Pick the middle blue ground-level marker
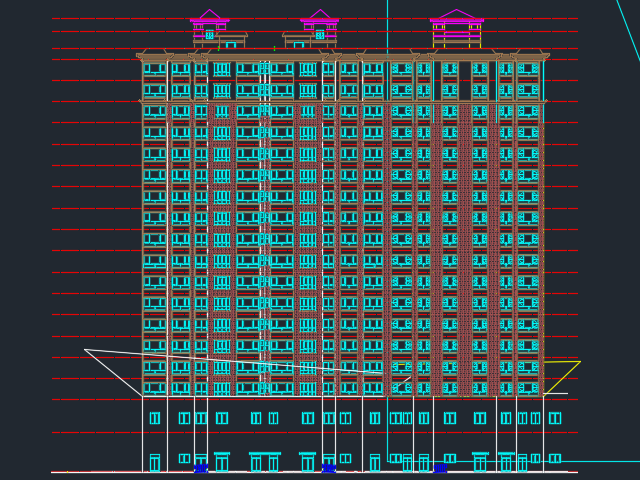The height and width of the screenshot is (480, 640). tap(328, 467)
